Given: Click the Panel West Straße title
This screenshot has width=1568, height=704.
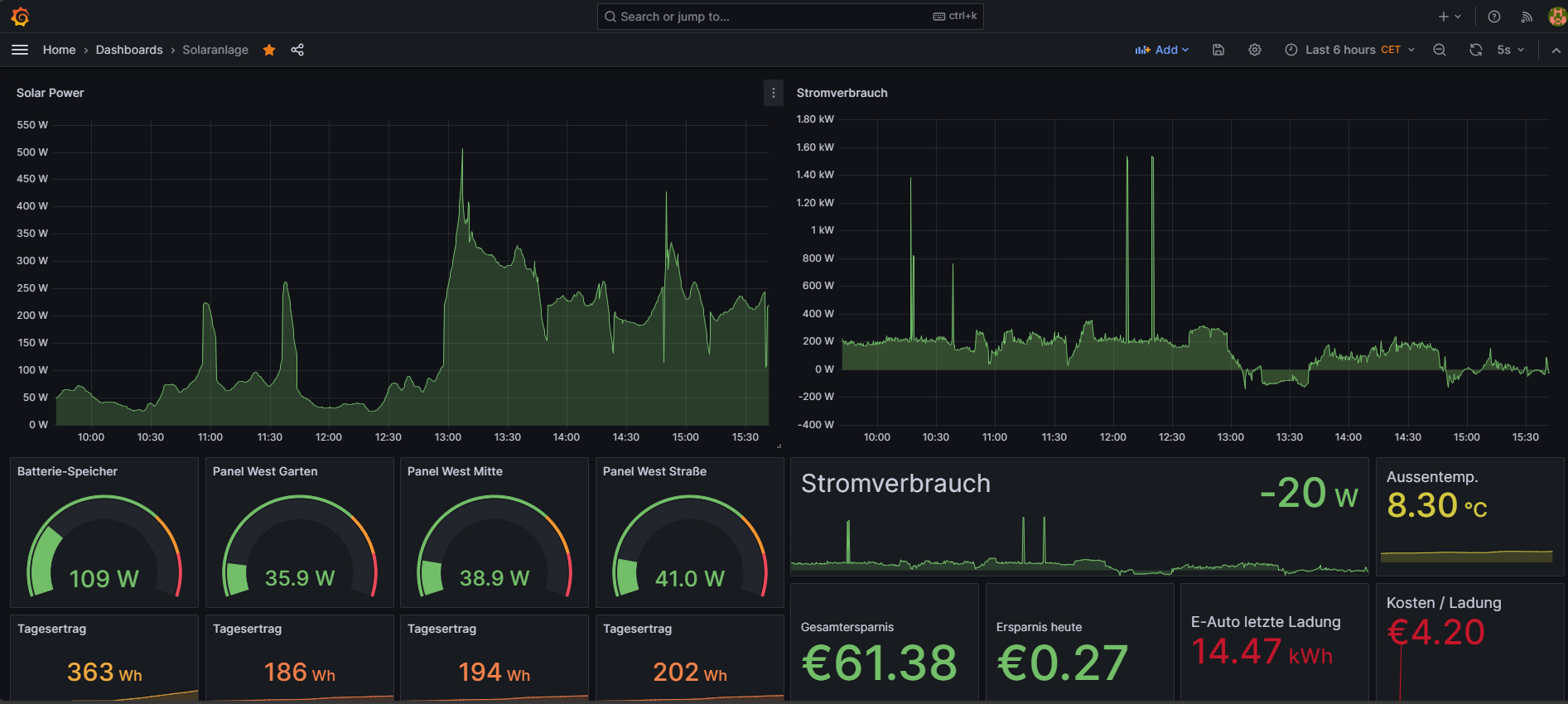Looking at the screenshot, I should coord(655,471).
